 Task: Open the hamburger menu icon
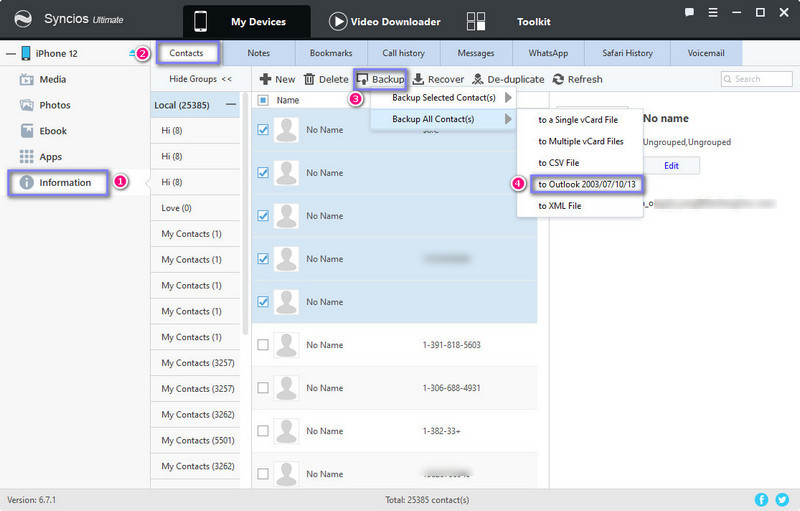click(713, 13)
